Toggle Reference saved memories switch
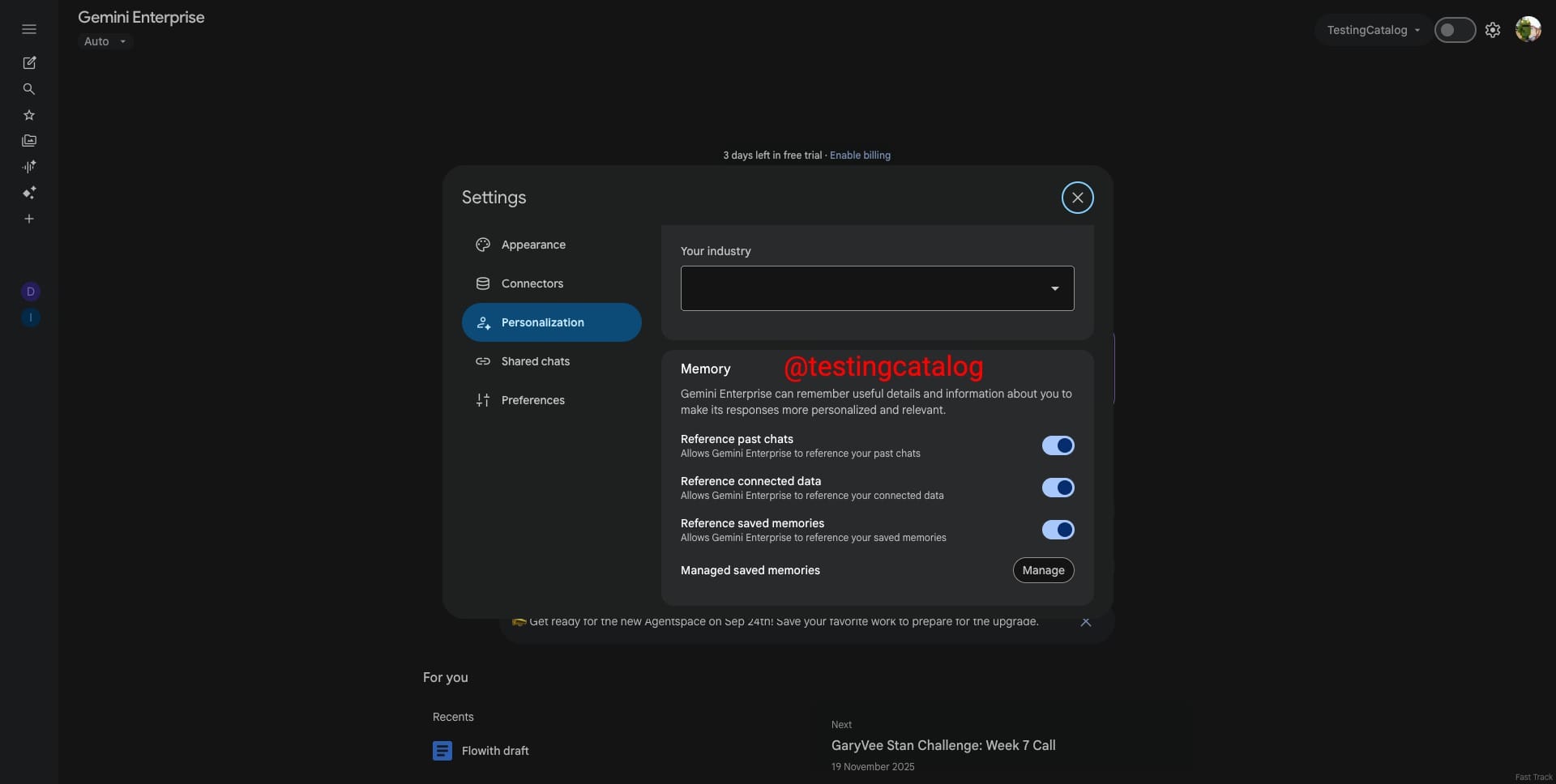 click(1058, 530)
